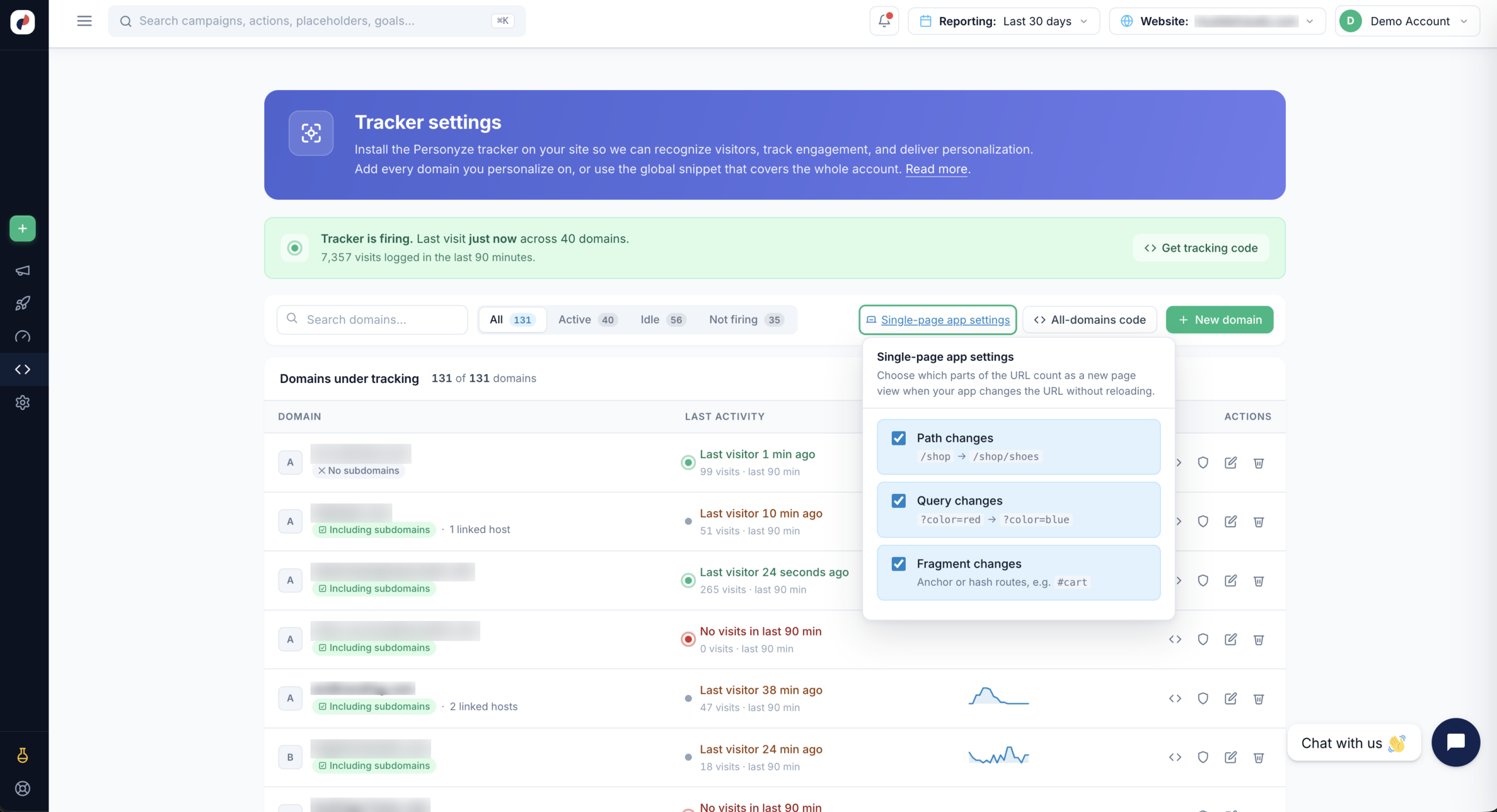Viewport: 1497px width, 812px height.
Task: Click 'No visits in last 90 min' with 0 visits
Action: point(760,631)
